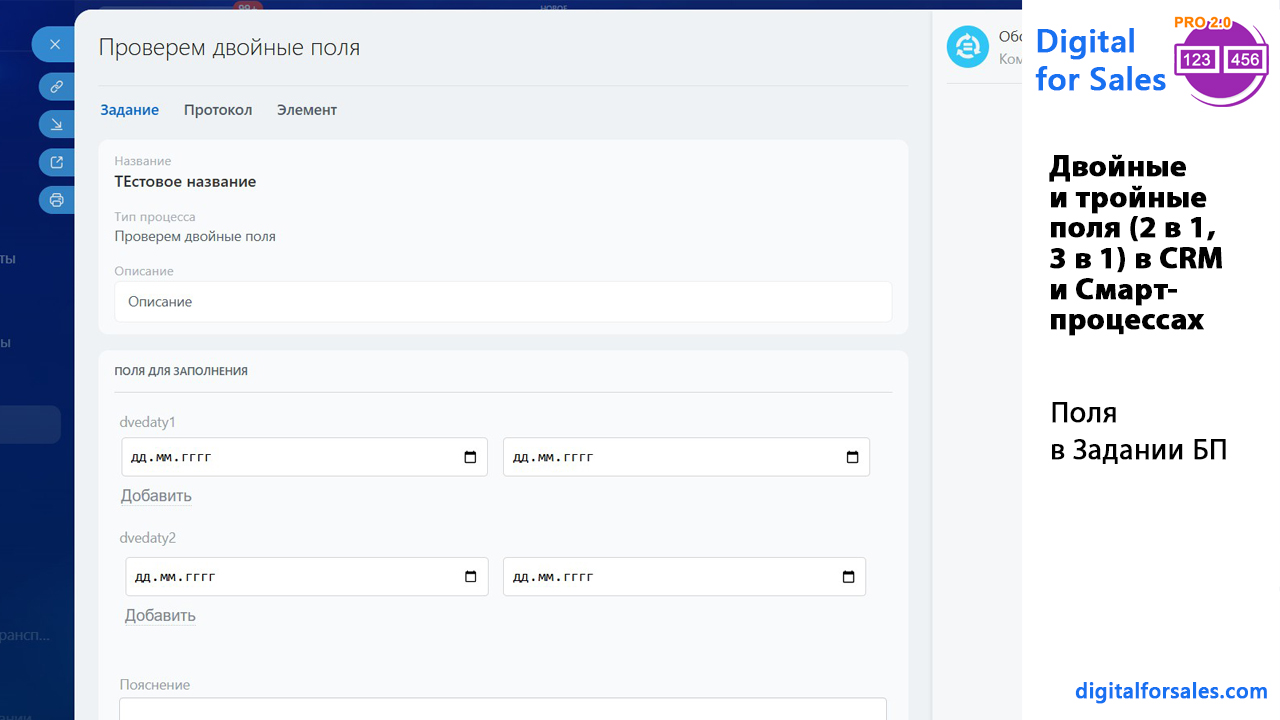
Task: Close the side panel with X button
Action: [x=55, y=45]
